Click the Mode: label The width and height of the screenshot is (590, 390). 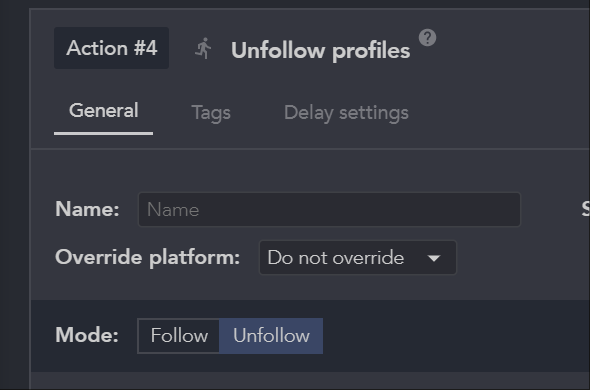[87, 335]
